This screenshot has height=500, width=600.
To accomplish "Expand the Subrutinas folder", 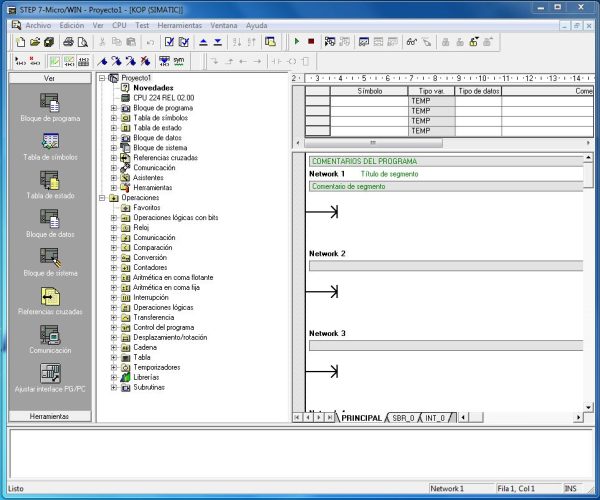I will pyautogui.click(x=114, y=387).
